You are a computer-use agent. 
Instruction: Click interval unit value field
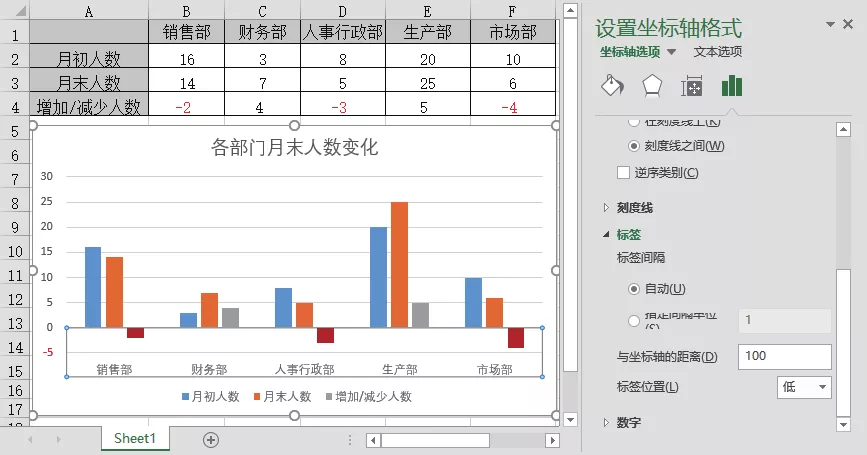(x=785, y=321)
